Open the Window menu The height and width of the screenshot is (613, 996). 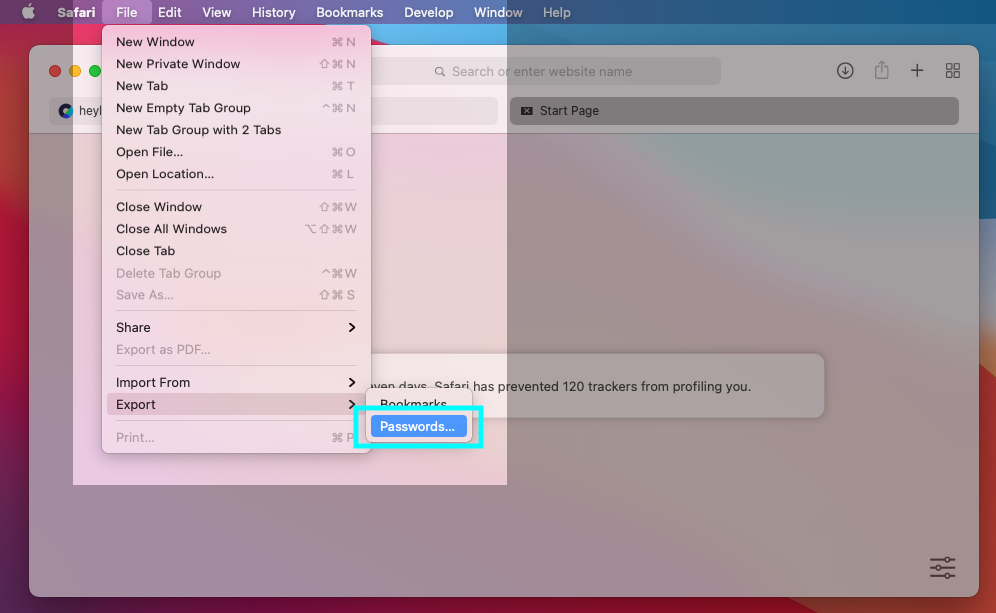[498, 12]
